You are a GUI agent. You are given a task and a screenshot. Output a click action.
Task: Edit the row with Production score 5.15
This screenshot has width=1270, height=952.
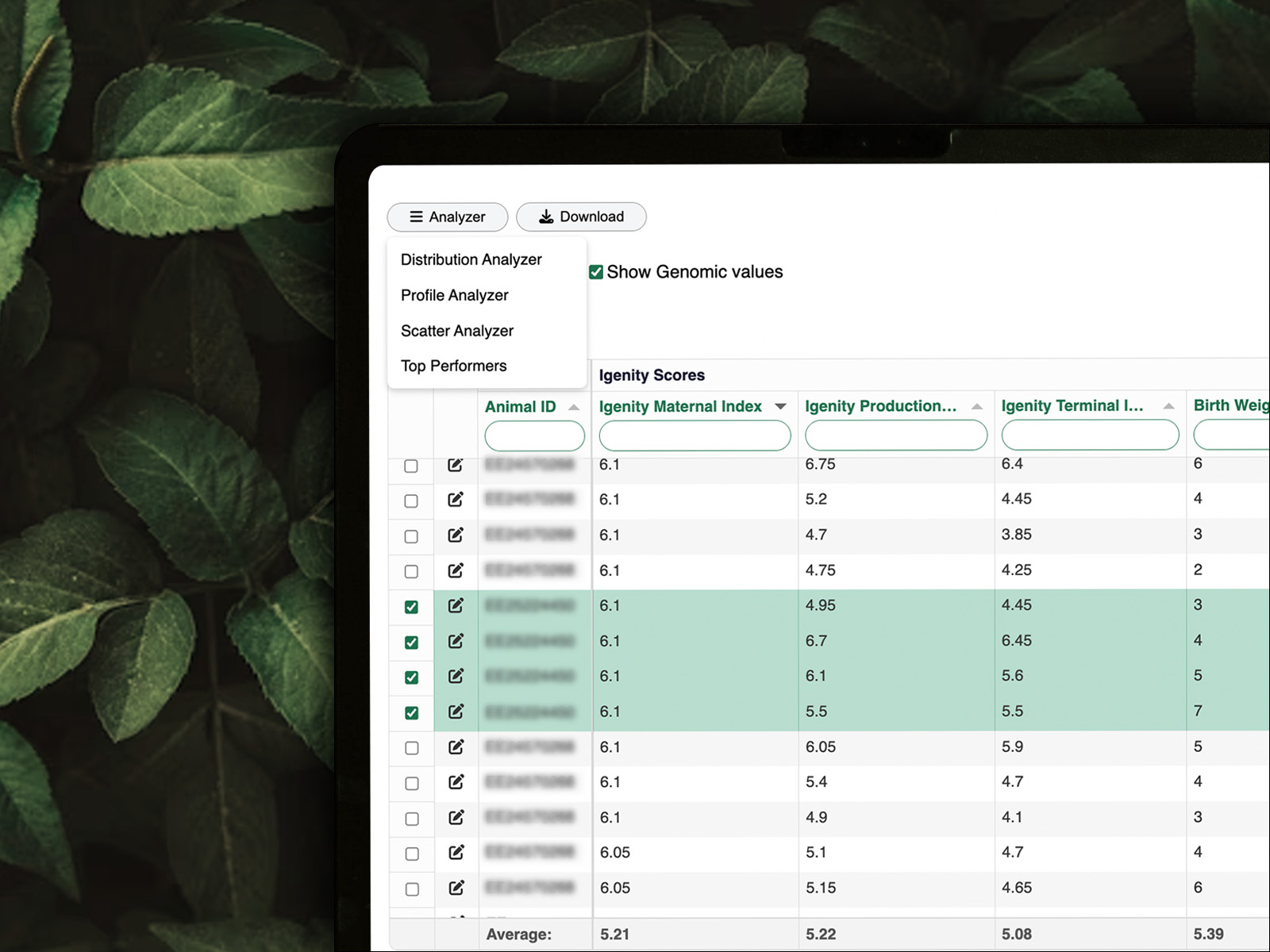(456, 889)
